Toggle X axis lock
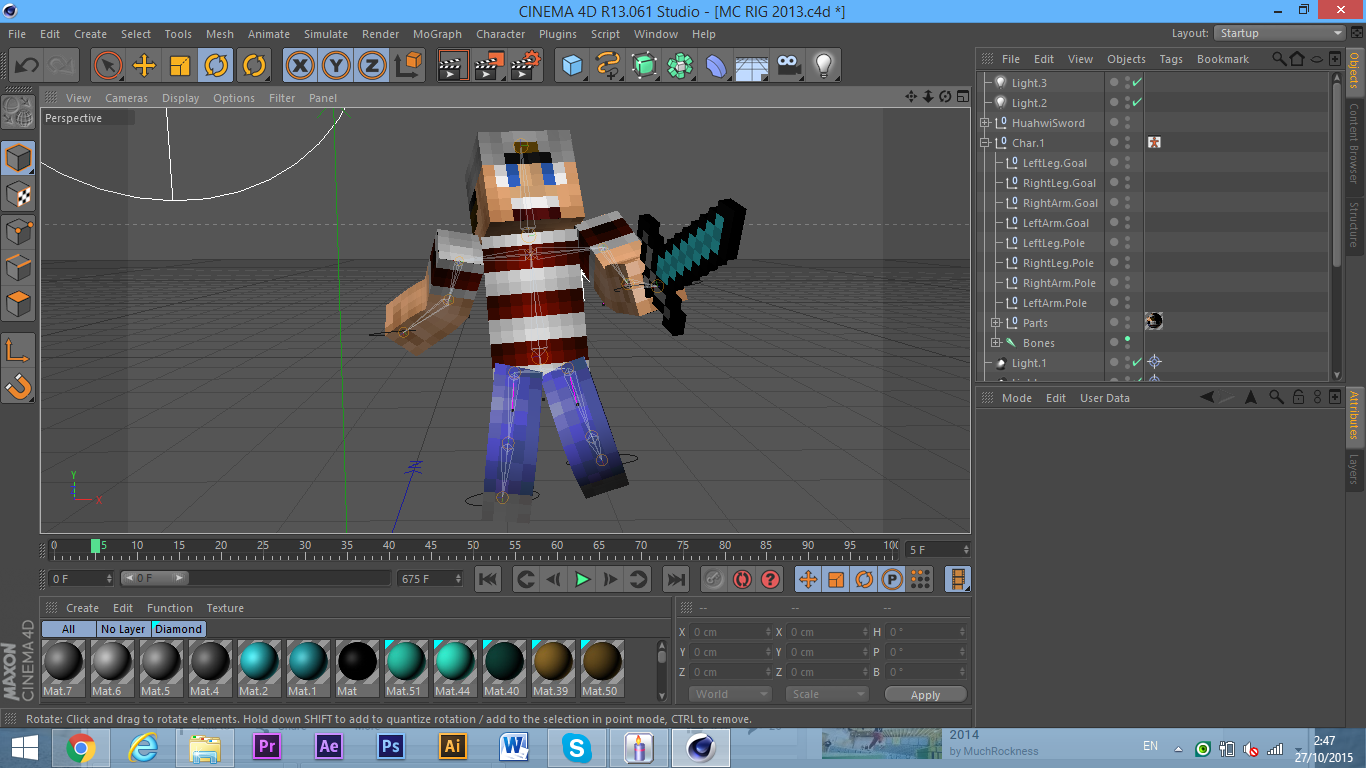The height and width of the screenshot is (768, 1366). pos(300,66)
